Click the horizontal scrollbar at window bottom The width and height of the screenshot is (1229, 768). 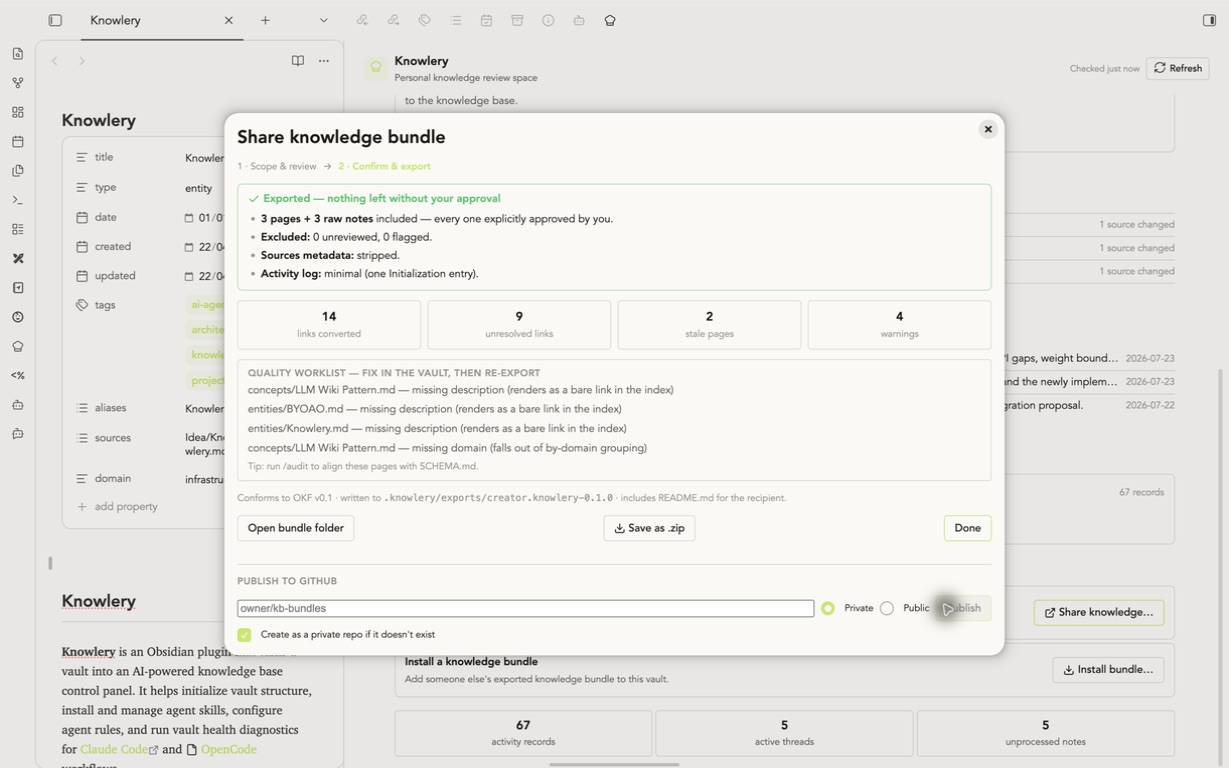pyautogui.click(x=614, y=764)
